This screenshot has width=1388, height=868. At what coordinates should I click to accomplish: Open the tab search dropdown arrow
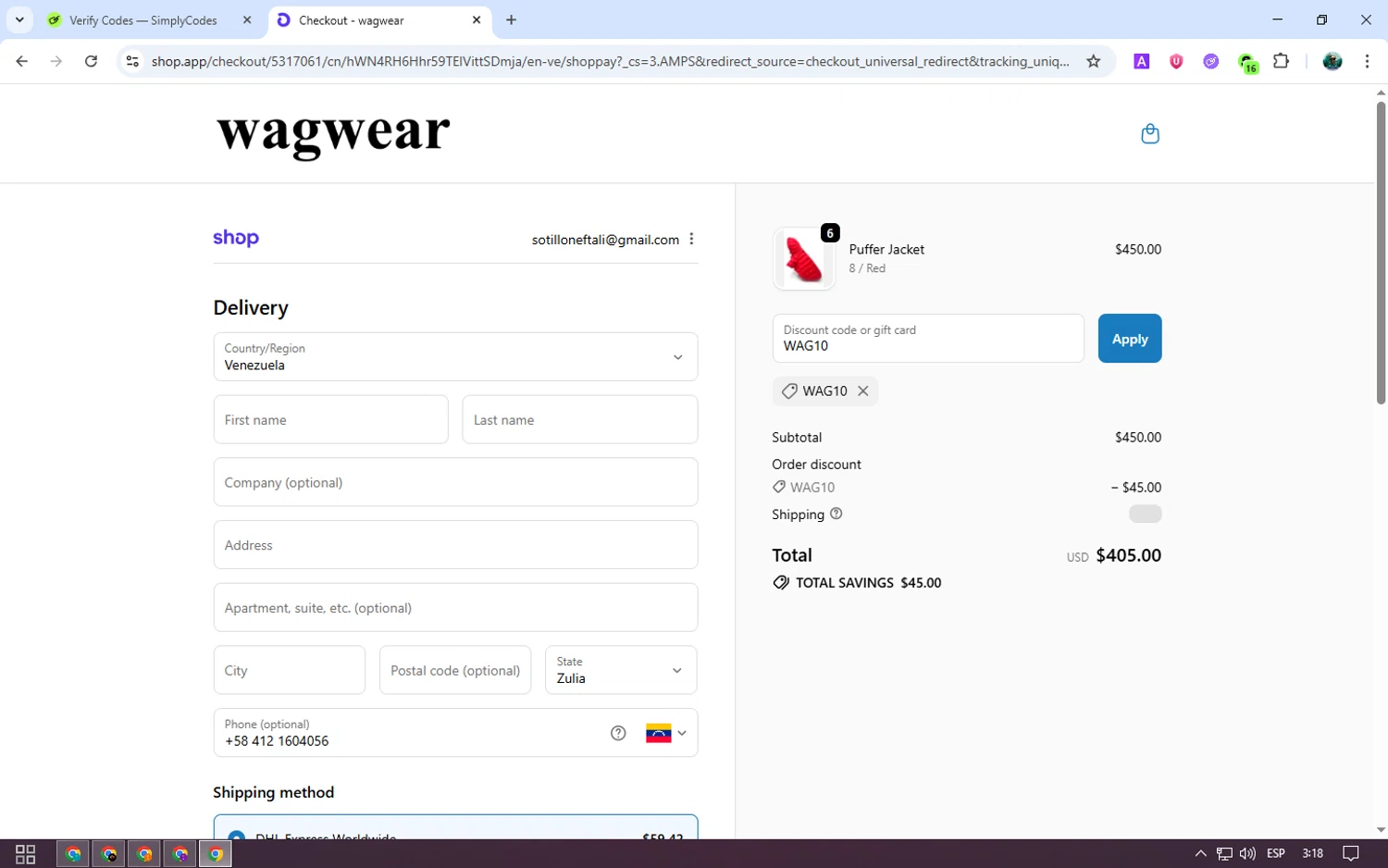coord(19,19)
